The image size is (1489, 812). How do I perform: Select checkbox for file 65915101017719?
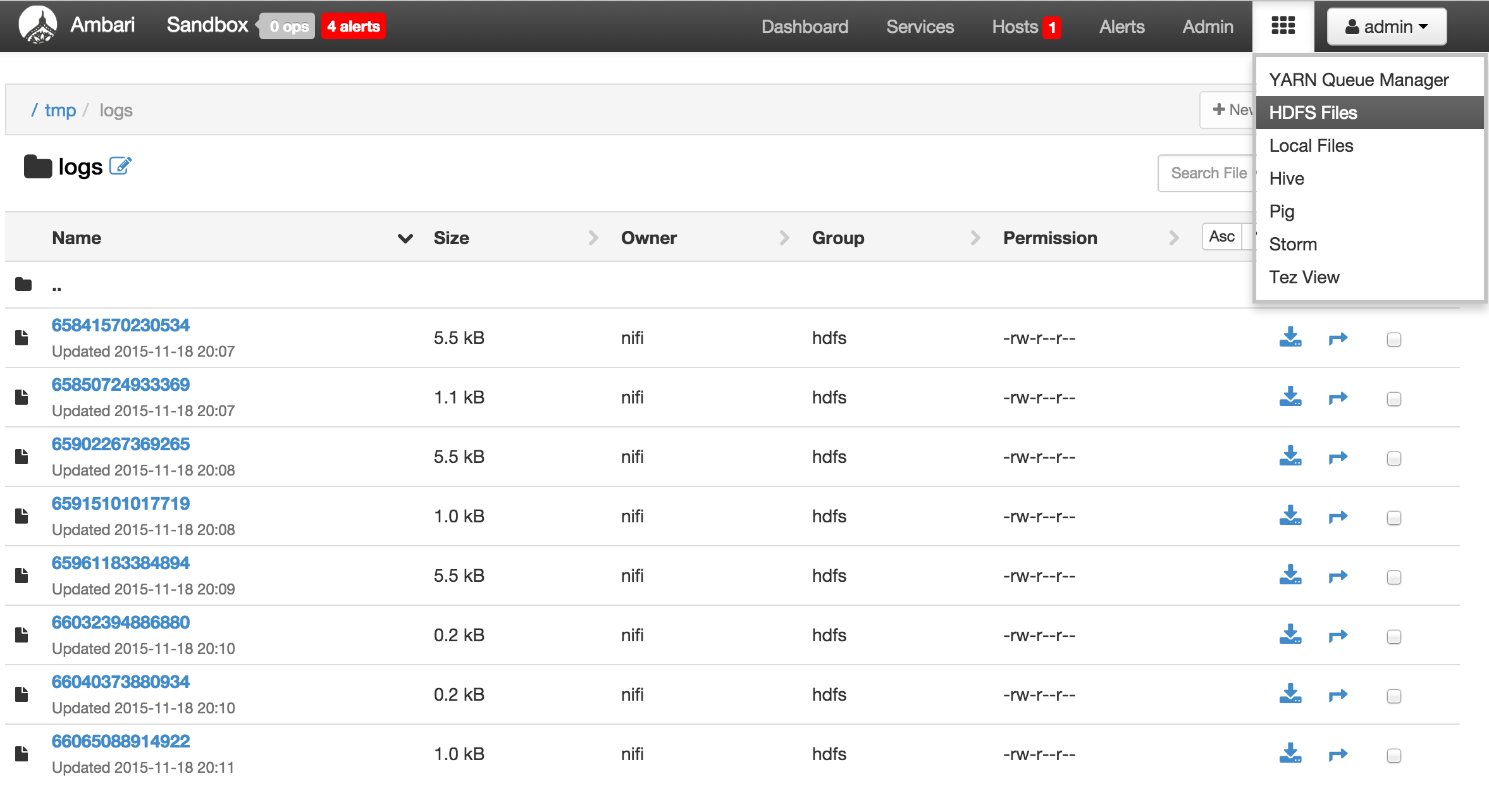point(1393,518)
